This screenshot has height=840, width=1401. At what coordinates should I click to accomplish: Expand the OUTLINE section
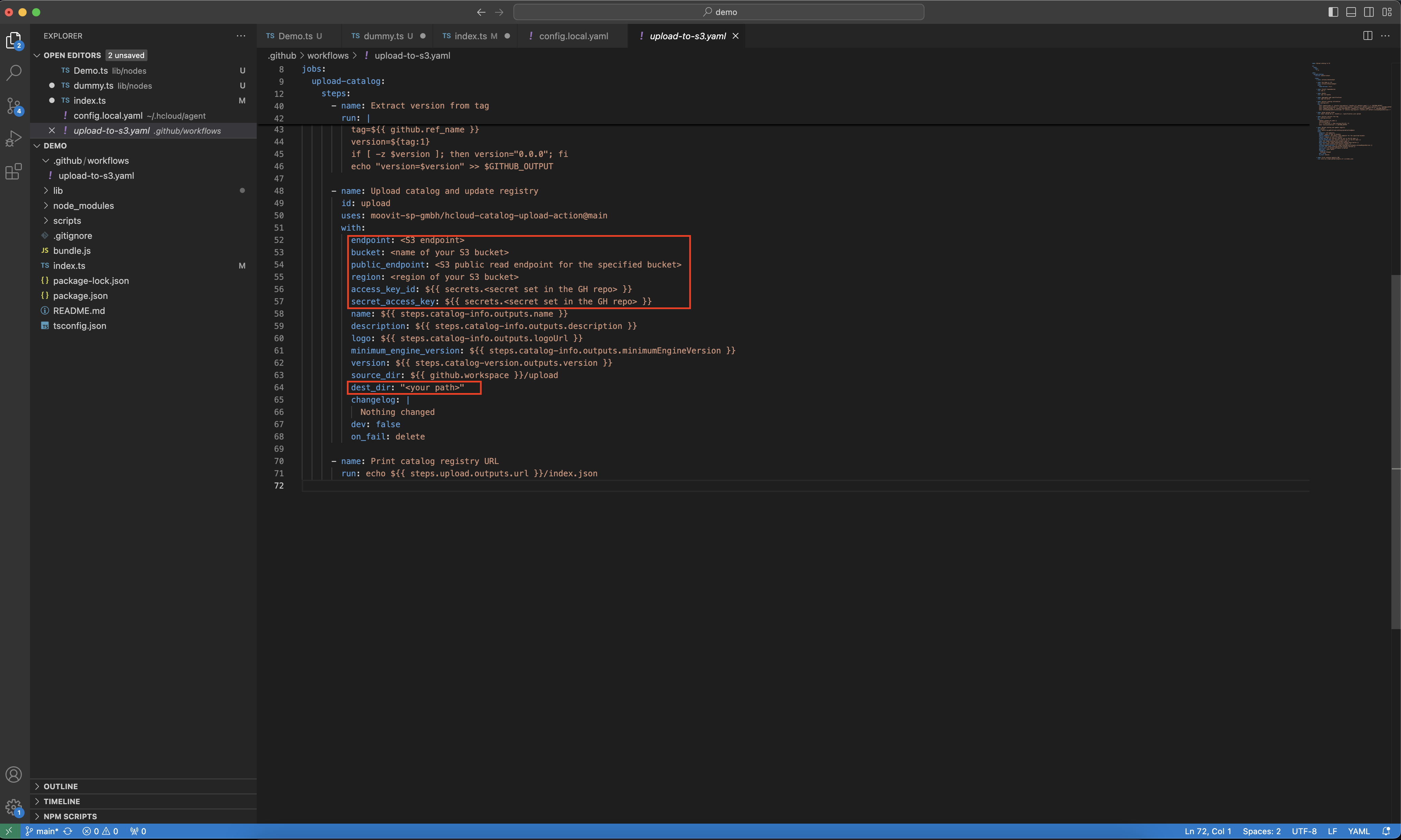[x=60, y=786]
